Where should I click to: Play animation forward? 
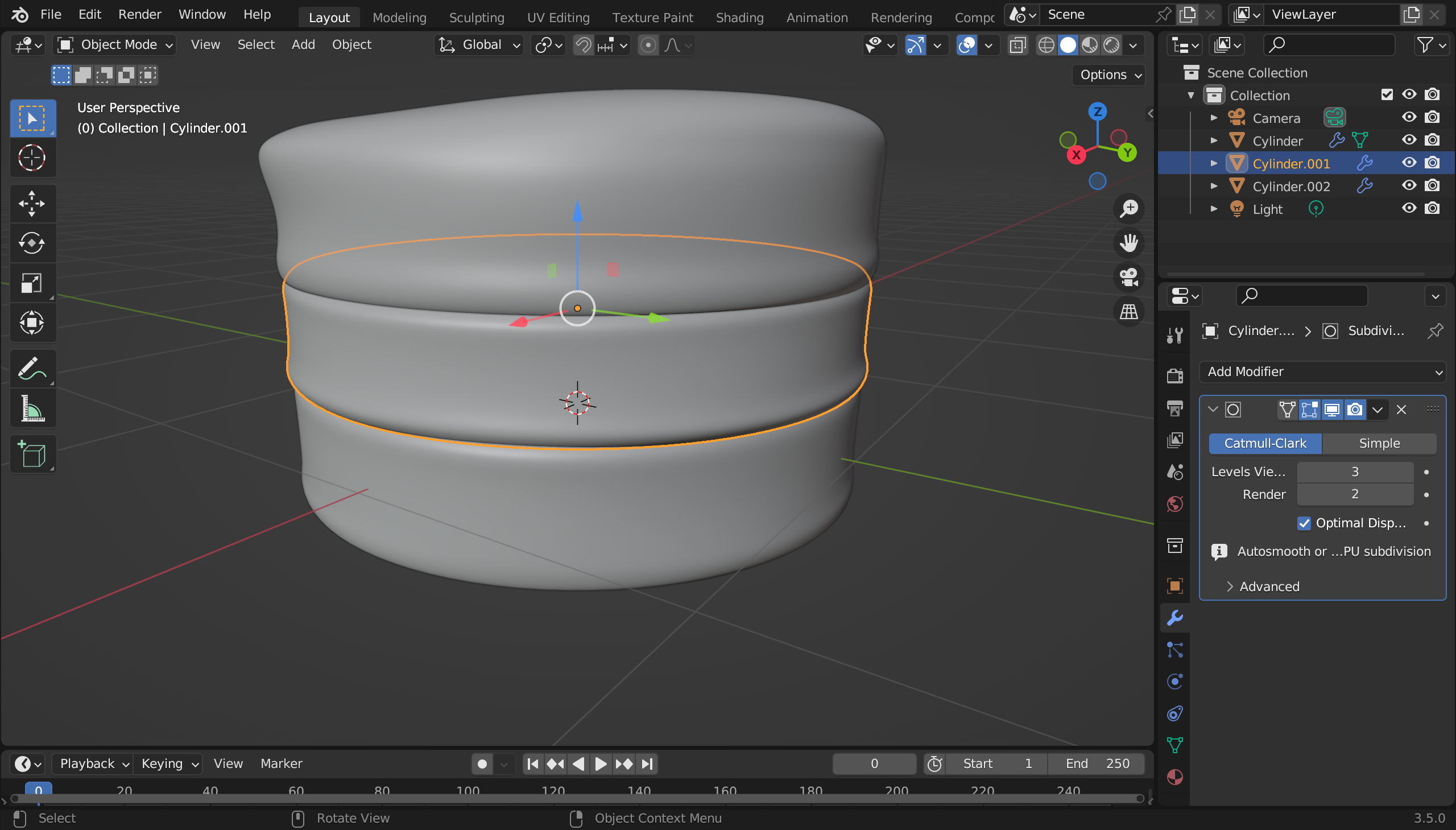pos(601,764)
